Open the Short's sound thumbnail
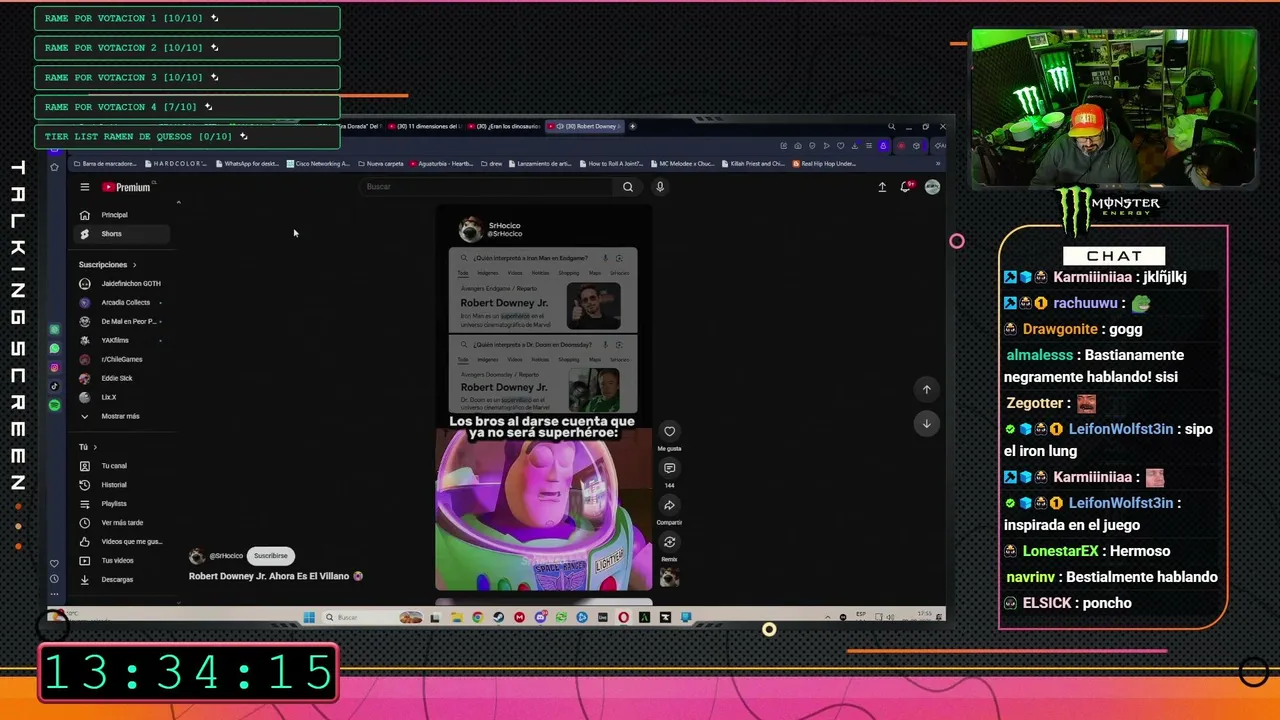1280x720 pixels. (x=670, y=578)
